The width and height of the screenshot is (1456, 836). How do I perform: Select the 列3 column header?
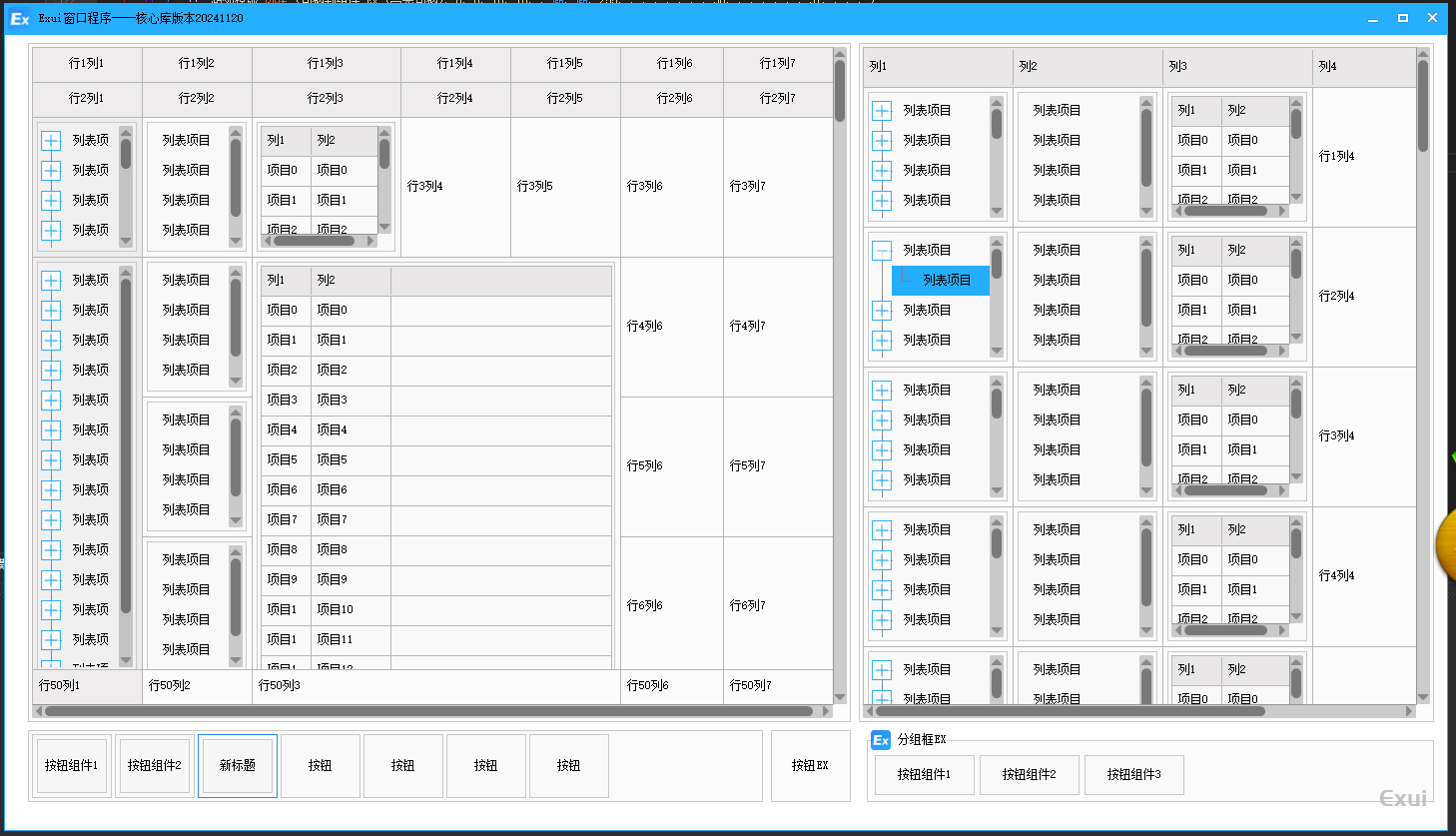tap(1237, 67)
